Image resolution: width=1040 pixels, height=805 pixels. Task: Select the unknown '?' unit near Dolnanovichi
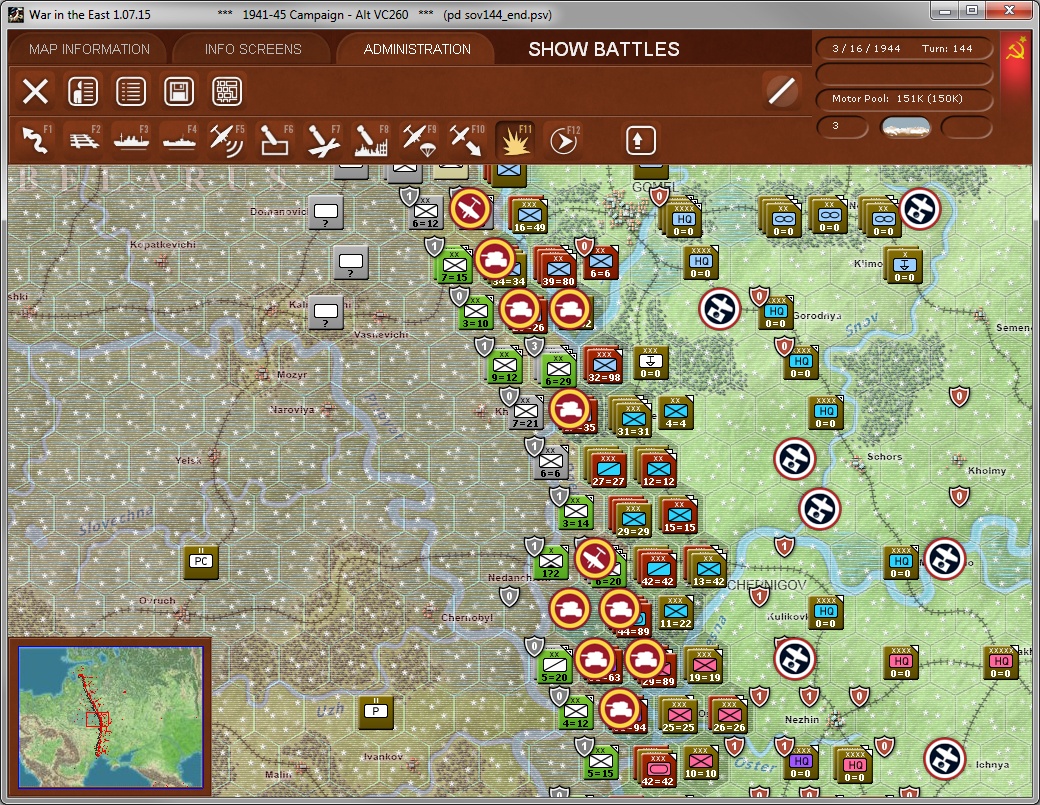pos(326,214)
